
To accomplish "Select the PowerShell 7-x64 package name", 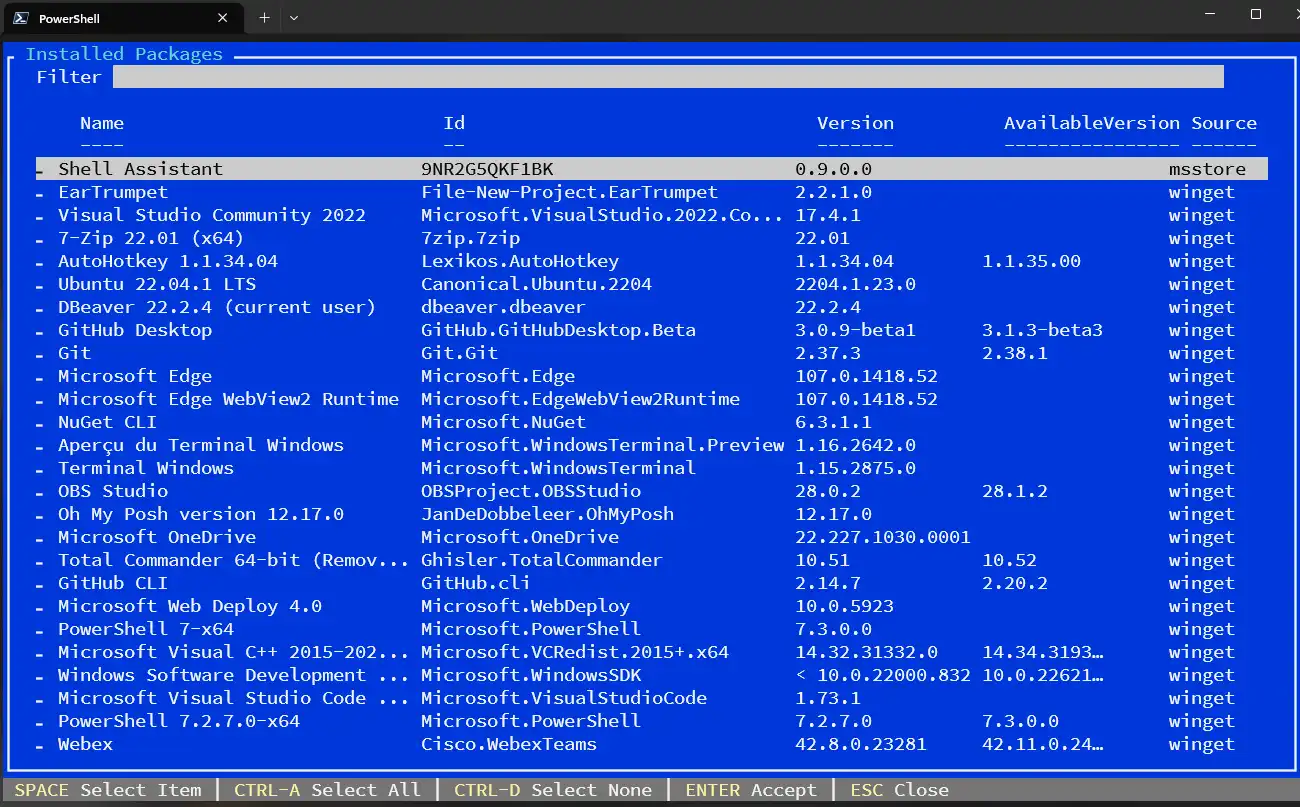I will (146, 629).
